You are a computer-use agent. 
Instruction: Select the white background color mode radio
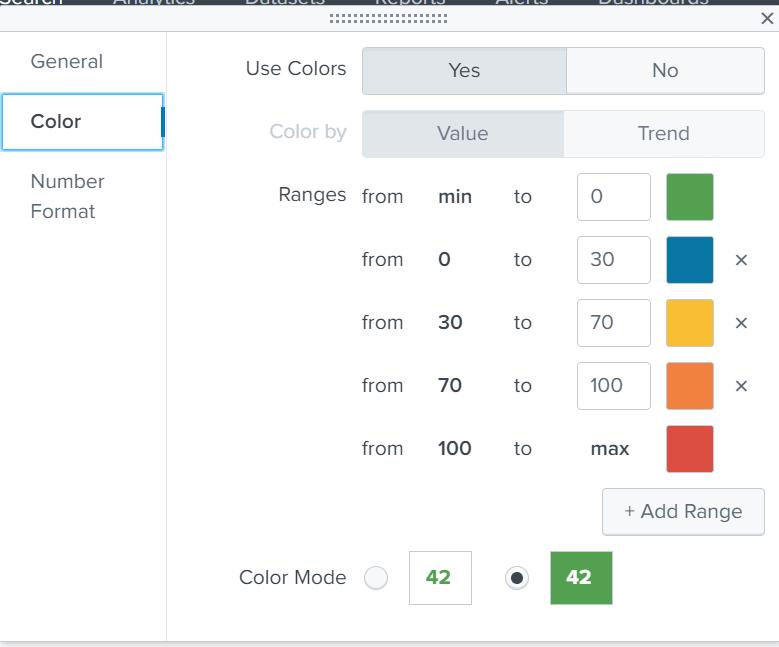tap(376, 578)
